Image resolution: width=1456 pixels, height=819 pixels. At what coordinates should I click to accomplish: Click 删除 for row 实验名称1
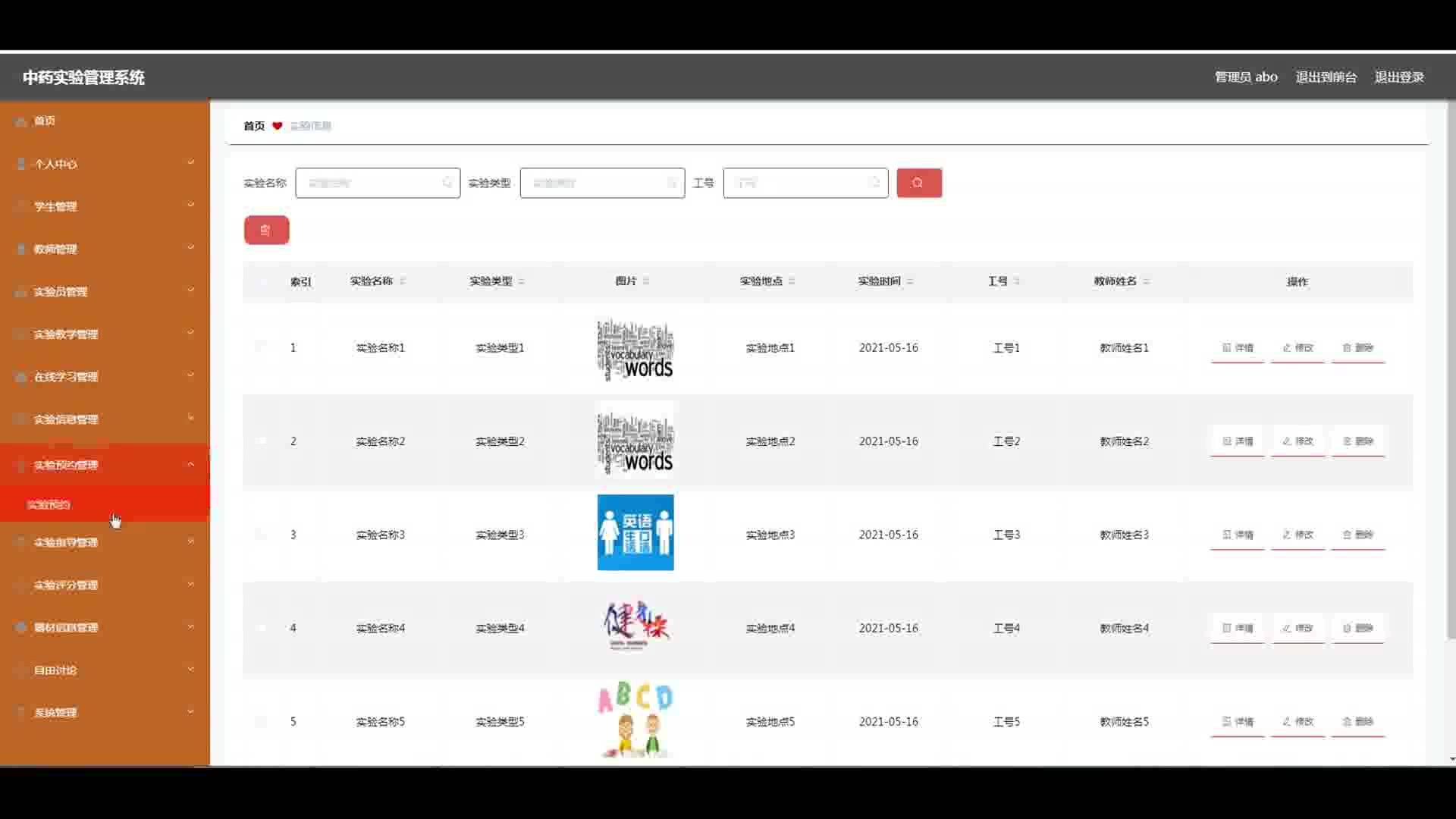click(1358, 347)
